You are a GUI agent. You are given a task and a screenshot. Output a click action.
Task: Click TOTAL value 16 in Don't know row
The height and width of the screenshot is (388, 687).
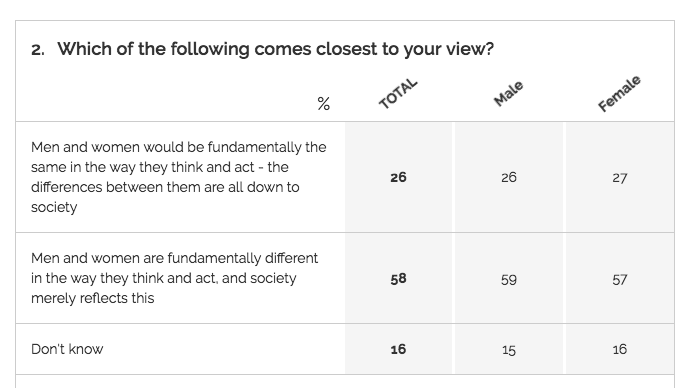(x=398, y=349)
